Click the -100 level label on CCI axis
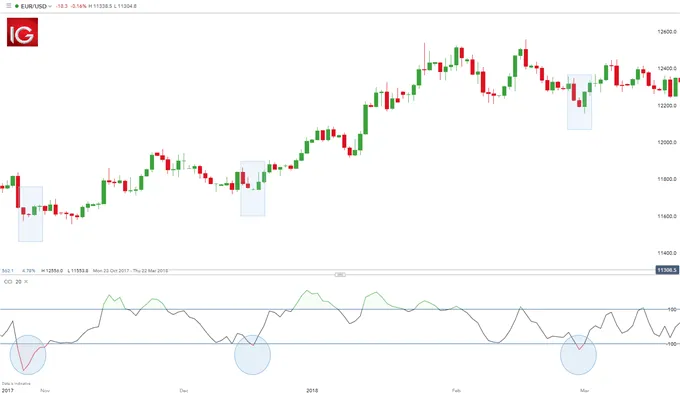The height and width of the screenshot is (393, 680). [x=672, y=344]
